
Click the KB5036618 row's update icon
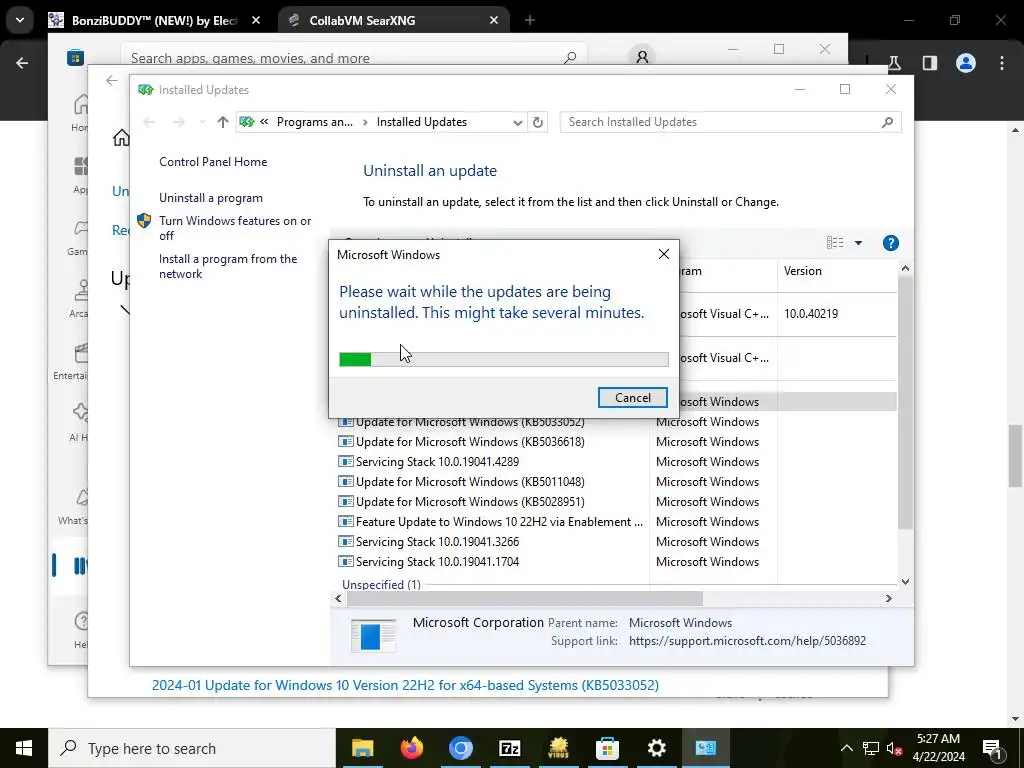click(x=345, y=442)
